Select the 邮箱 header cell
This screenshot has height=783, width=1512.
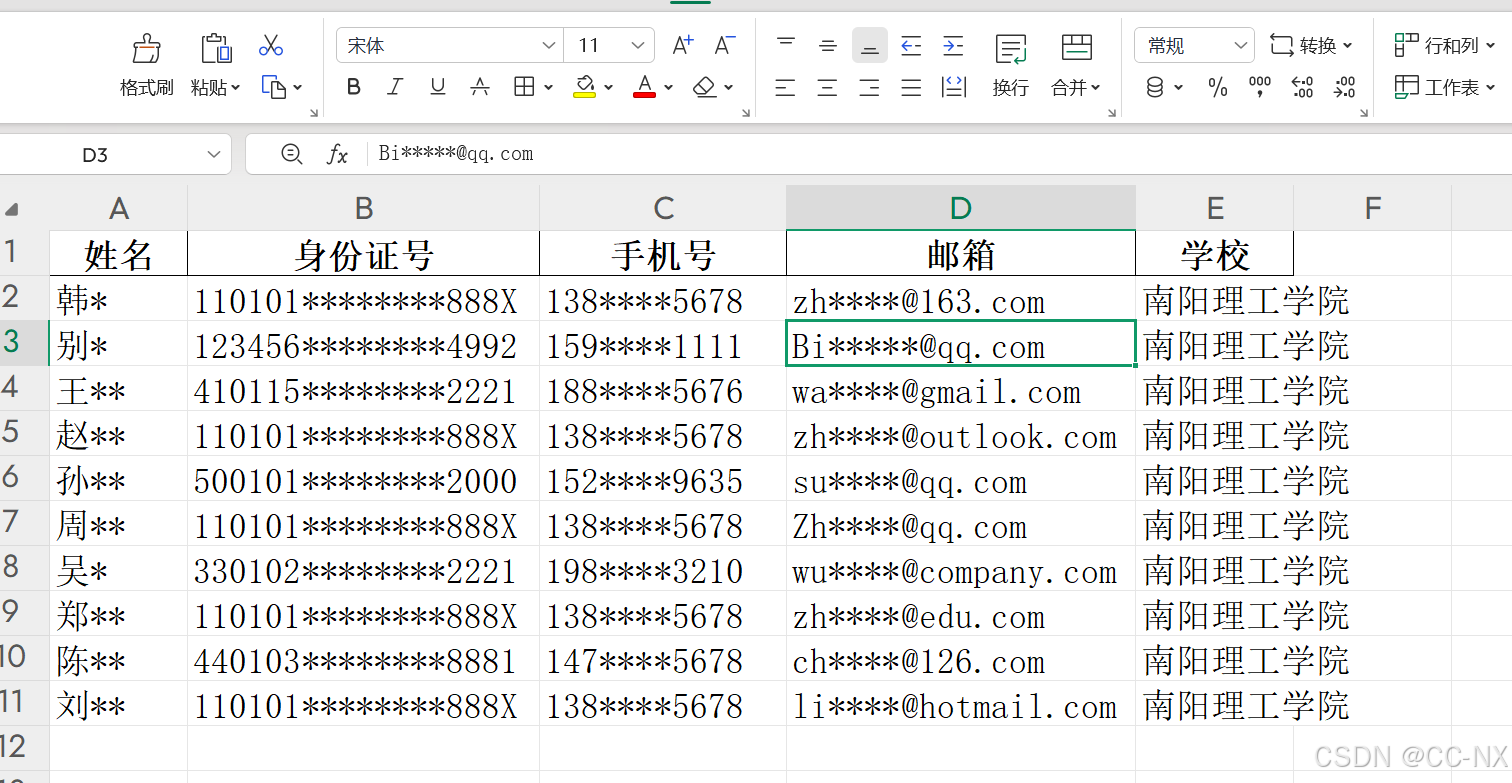(961, 254)
